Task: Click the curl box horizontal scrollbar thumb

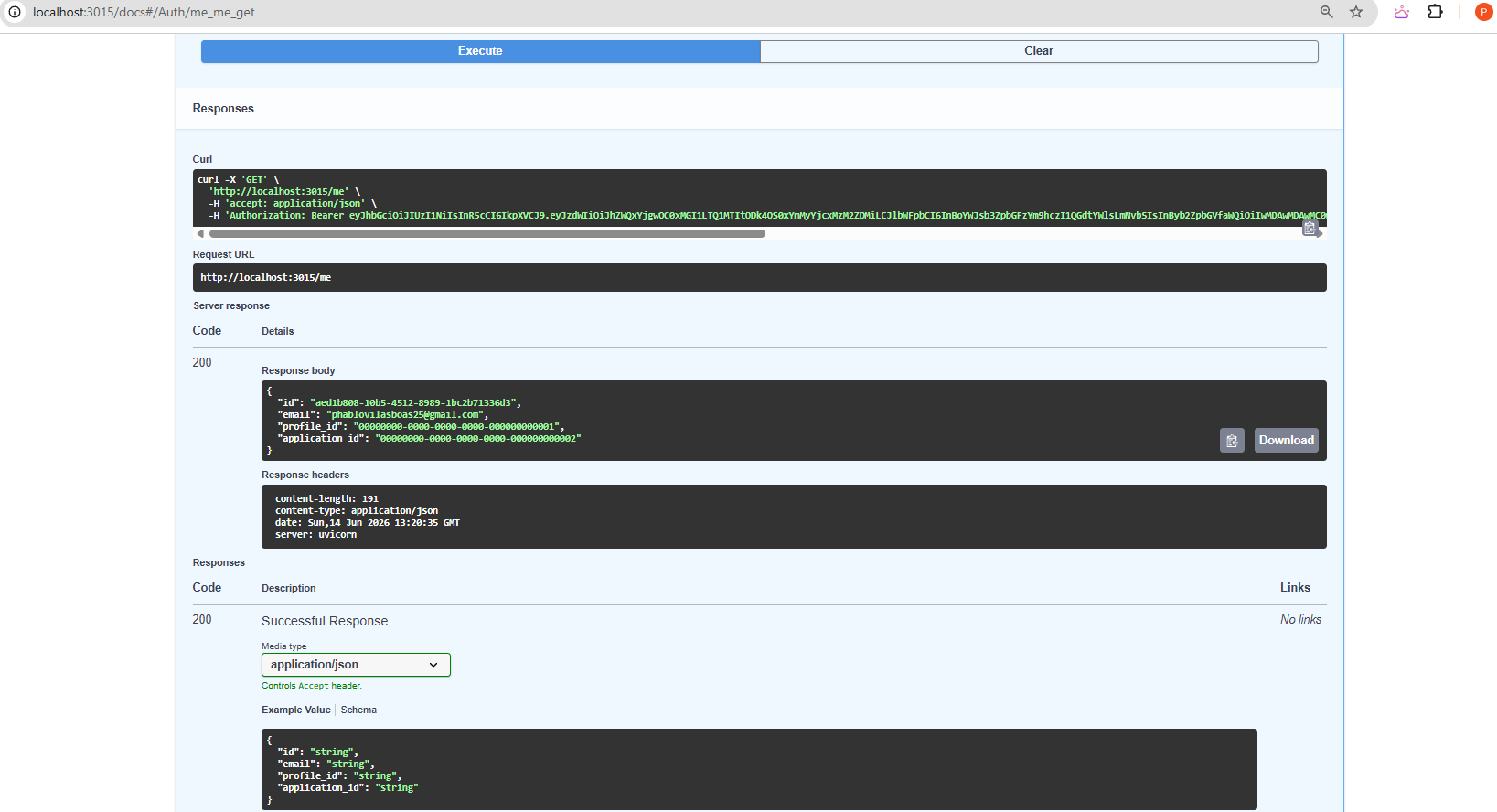Action: 487,234
